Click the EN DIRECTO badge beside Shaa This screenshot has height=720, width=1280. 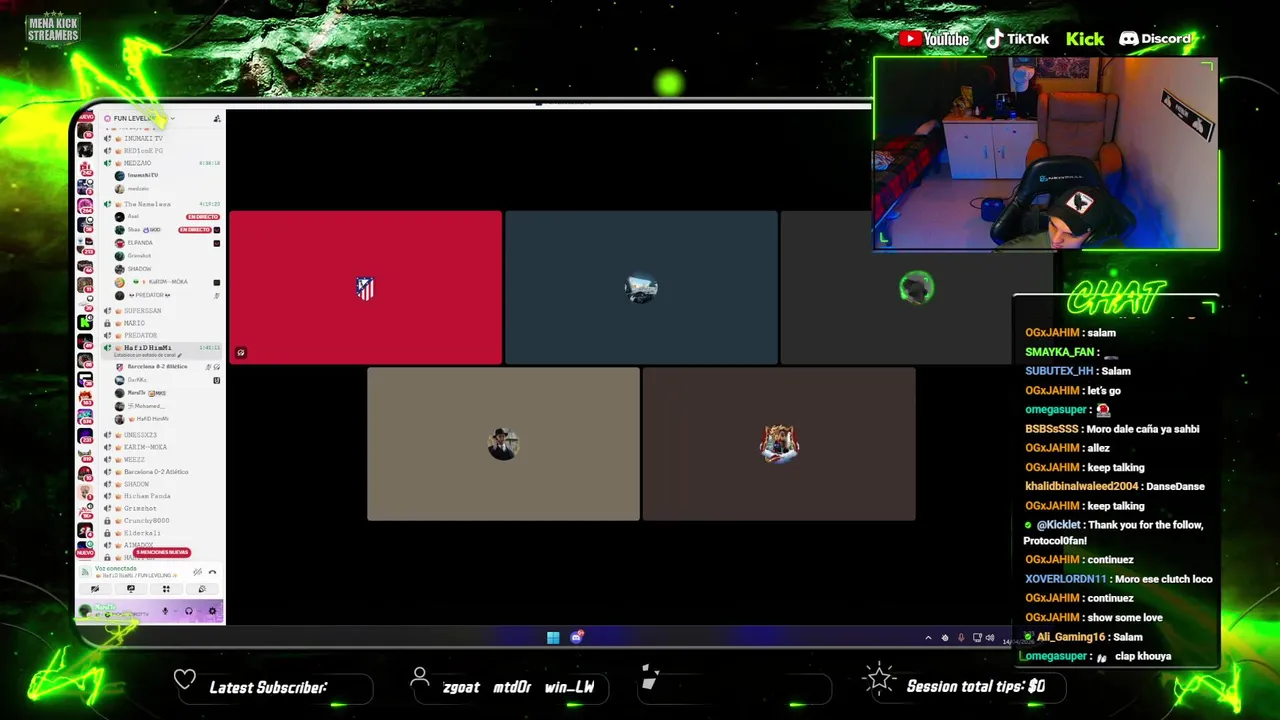[194, 230]
